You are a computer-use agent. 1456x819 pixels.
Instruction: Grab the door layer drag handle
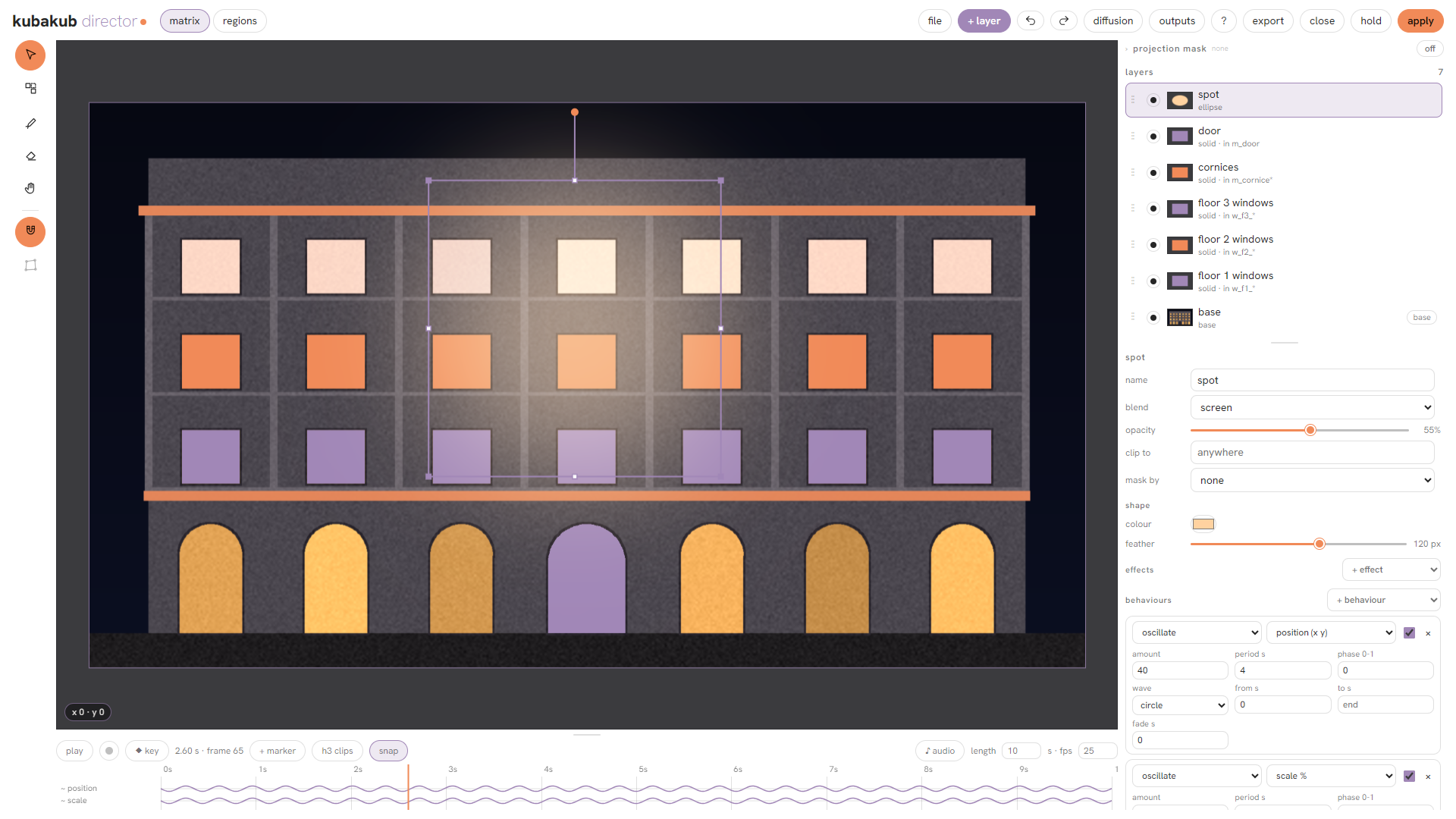click(1133, 136)
